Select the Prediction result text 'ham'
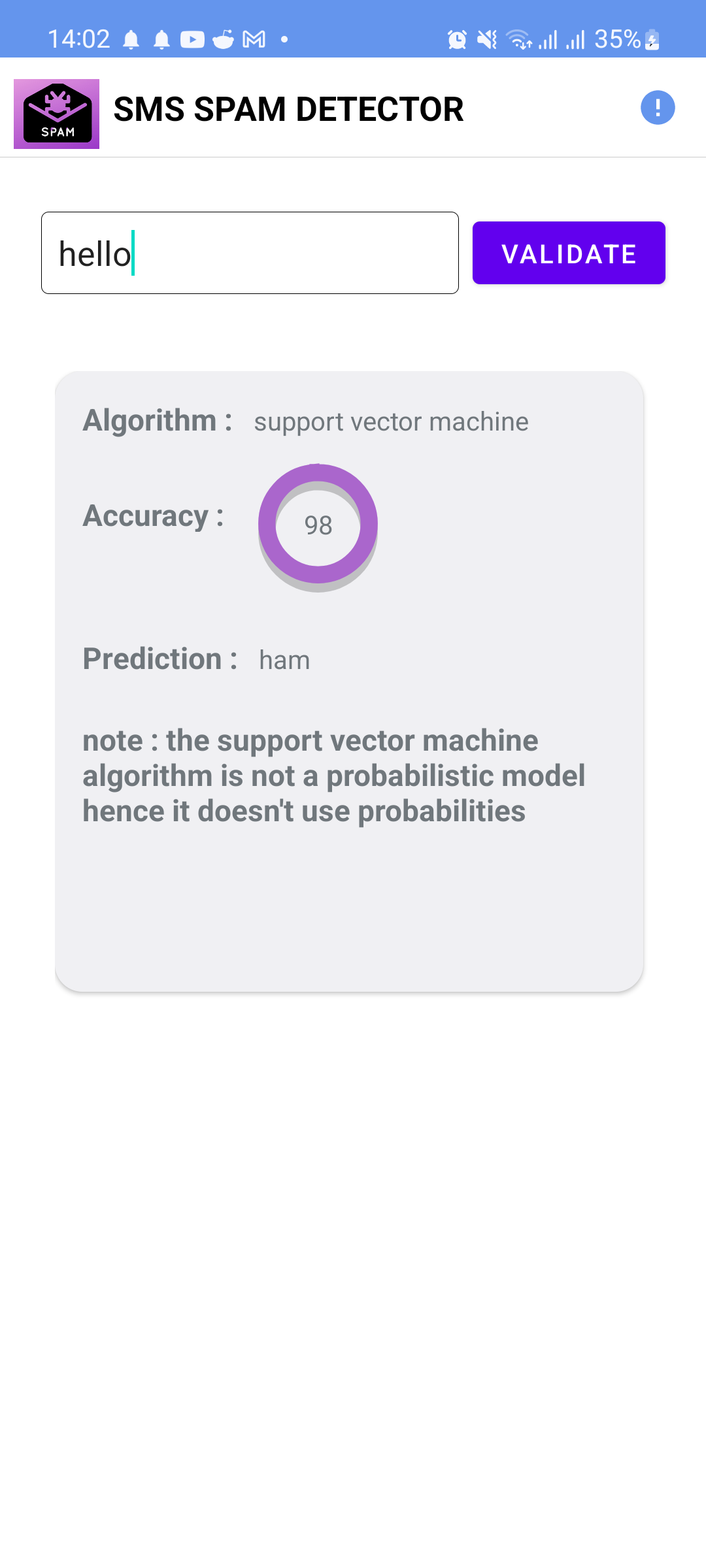Screen dimensions: 706x1568 click(284, 659)
